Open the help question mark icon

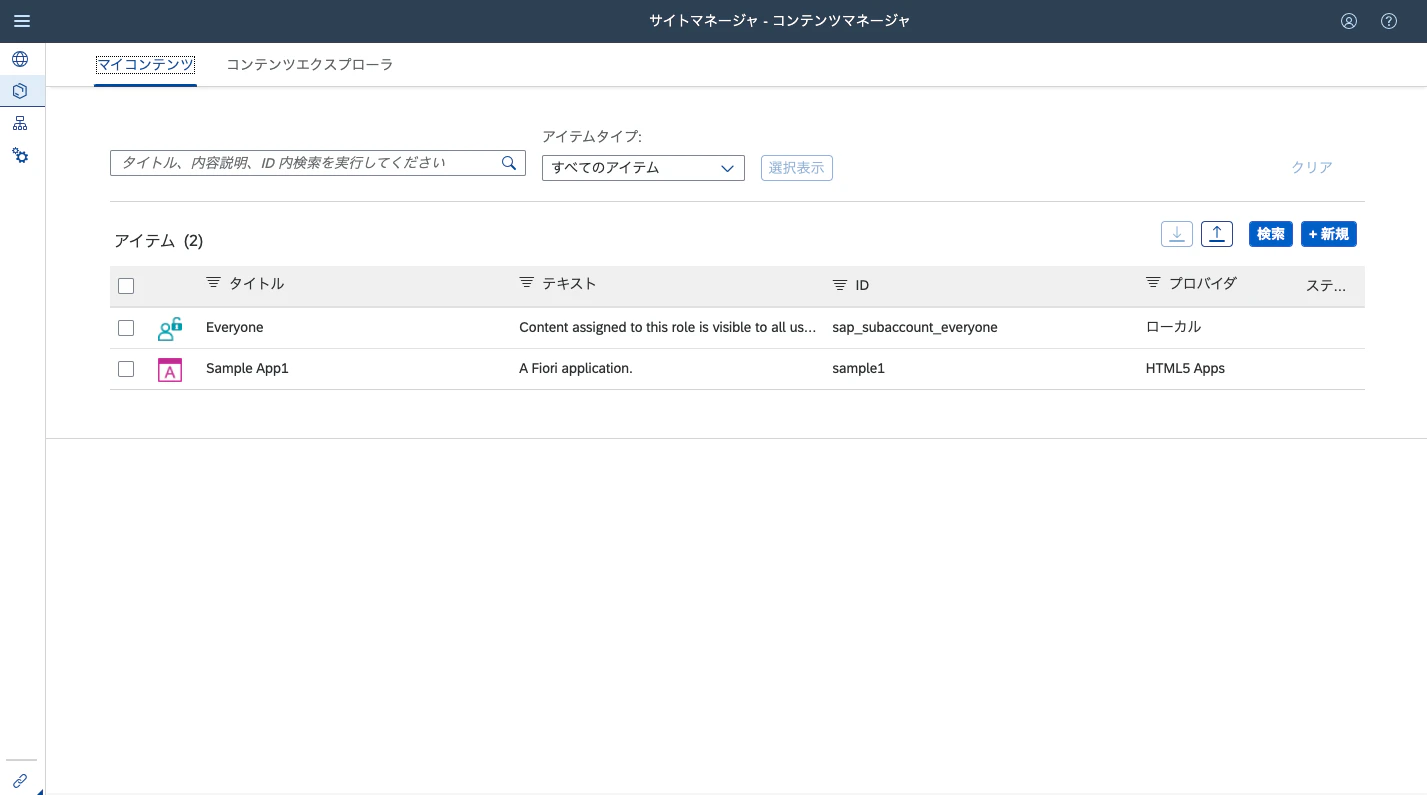[x=1389, y=21]
